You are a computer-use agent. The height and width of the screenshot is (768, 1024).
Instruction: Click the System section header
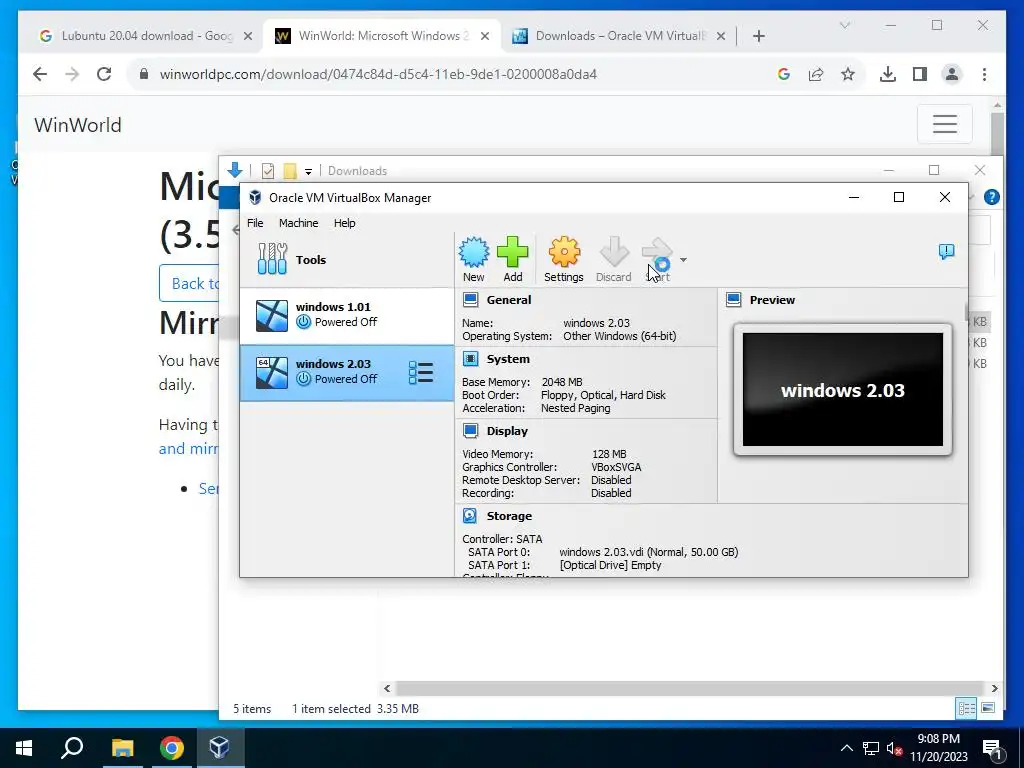[x=508, y=359]
